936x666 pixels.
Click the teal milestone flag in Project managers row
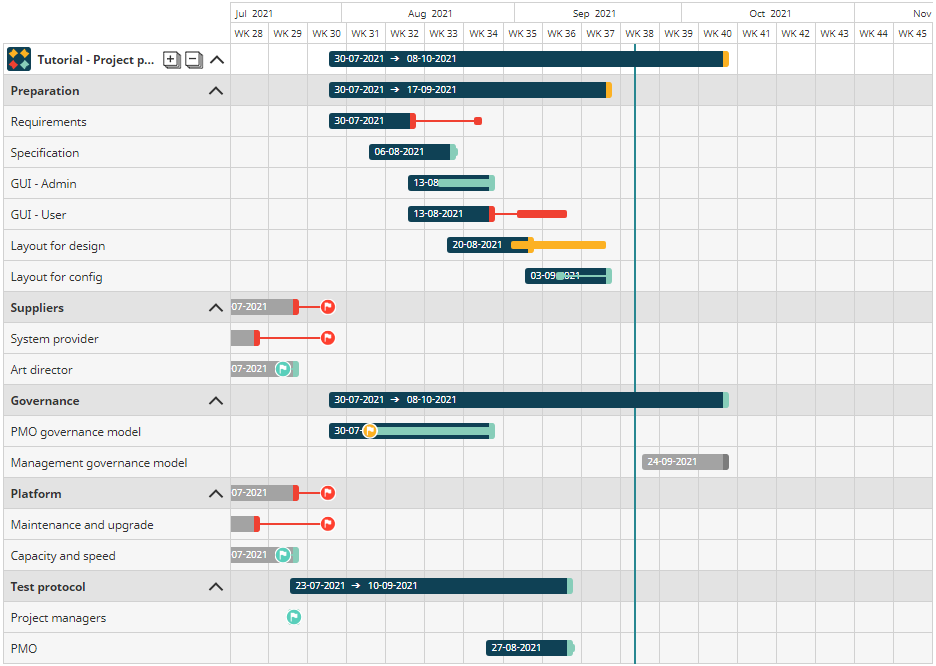click(294, 617)
